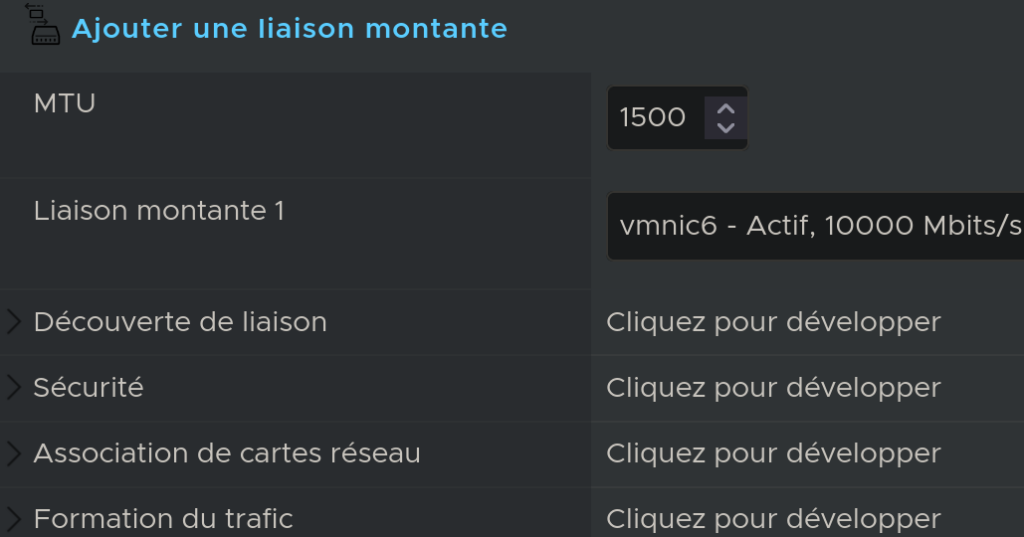Image resolution: width=1024 pixels, height=537 pixels.
Task: Click the 'Liaison montante 1' label
Action: tap(159, 211)
